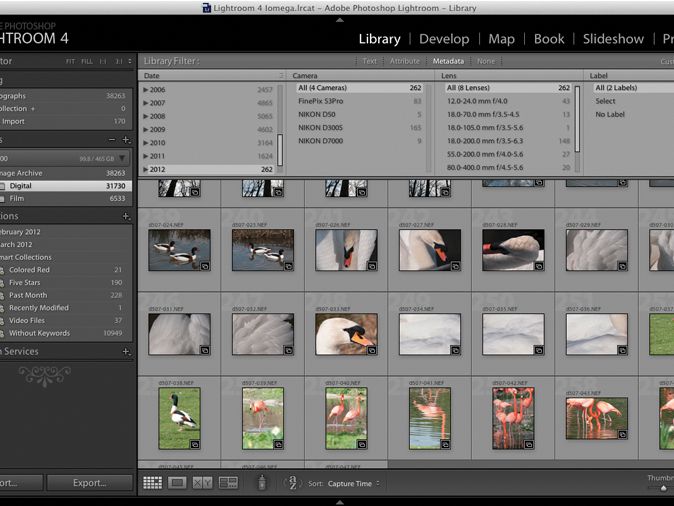Set Library Filter to None

pos(486,61)
